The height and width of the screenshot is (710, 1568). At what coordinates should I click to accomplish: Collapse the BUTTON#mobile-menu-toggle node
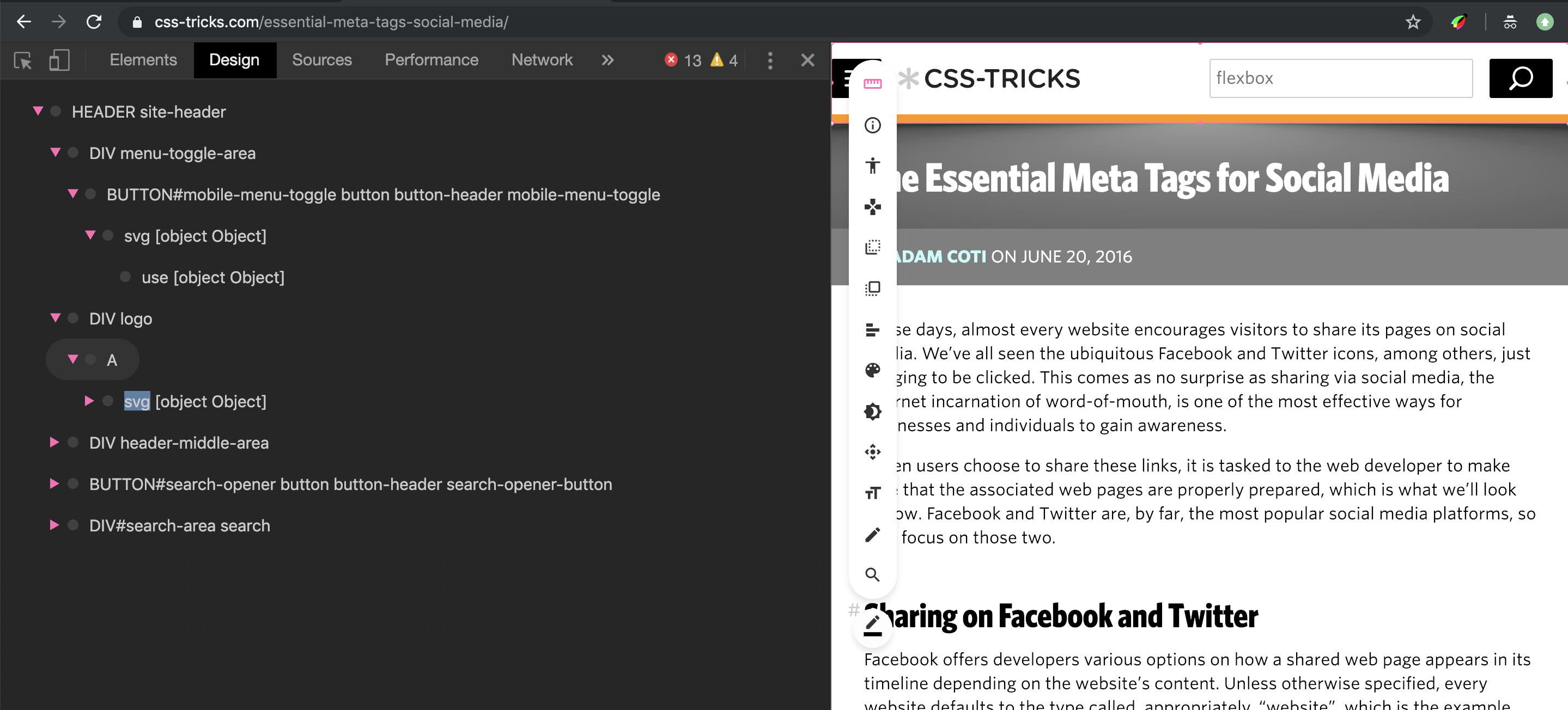point(74,194)
